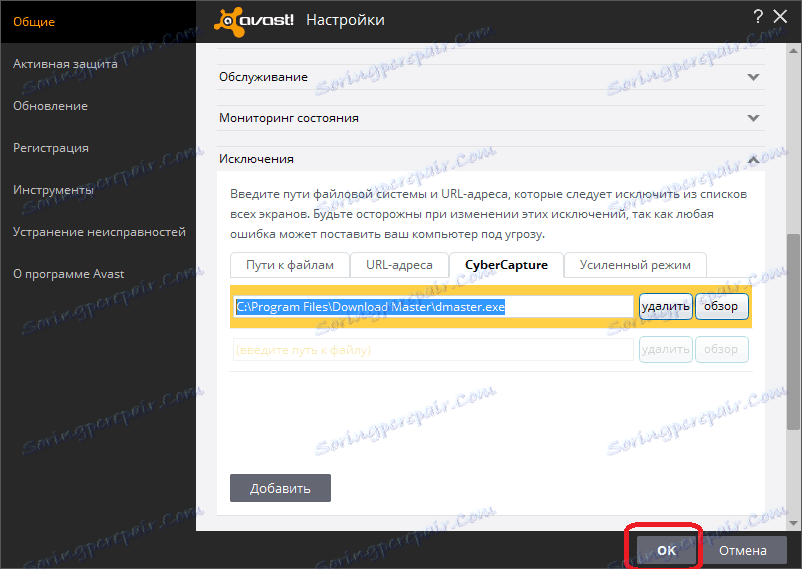Click the vertical scrollbar thumb
The image size is (802, 569).
click(x=793, y=332)
